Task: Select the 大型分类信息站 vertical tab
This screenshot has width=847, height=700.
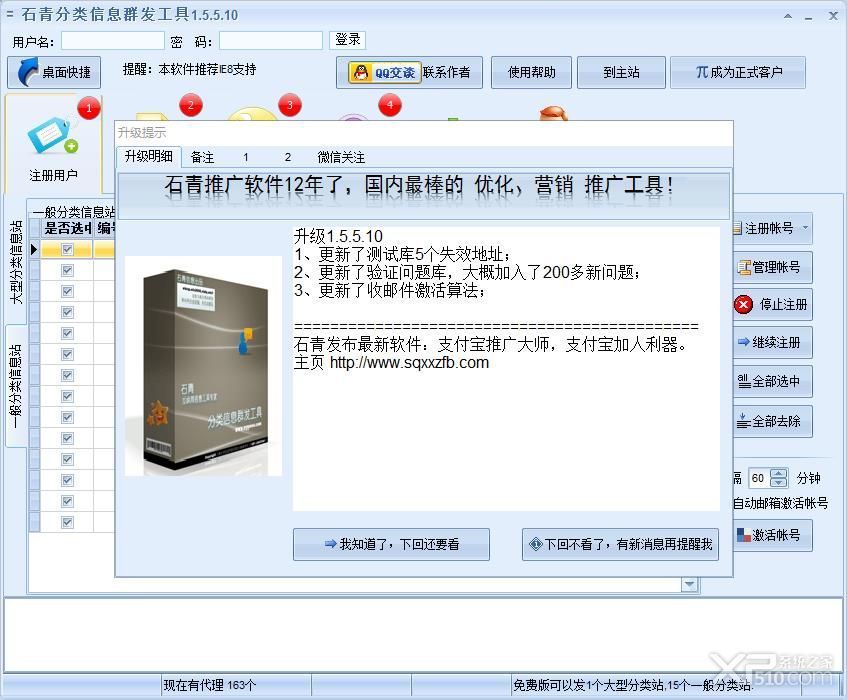Action: point(16,261)
